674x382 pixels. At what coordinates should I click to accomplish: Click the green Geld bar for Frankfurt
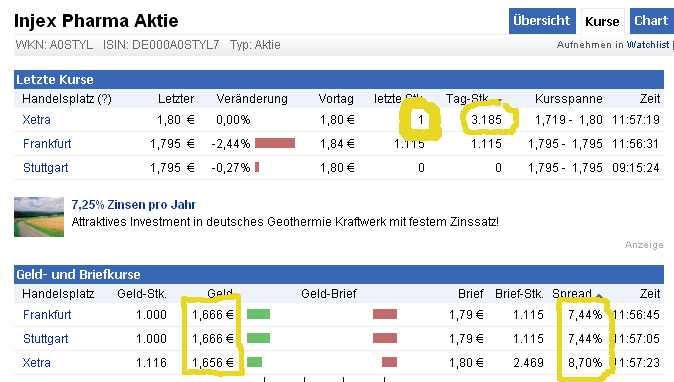coord(258,314)
